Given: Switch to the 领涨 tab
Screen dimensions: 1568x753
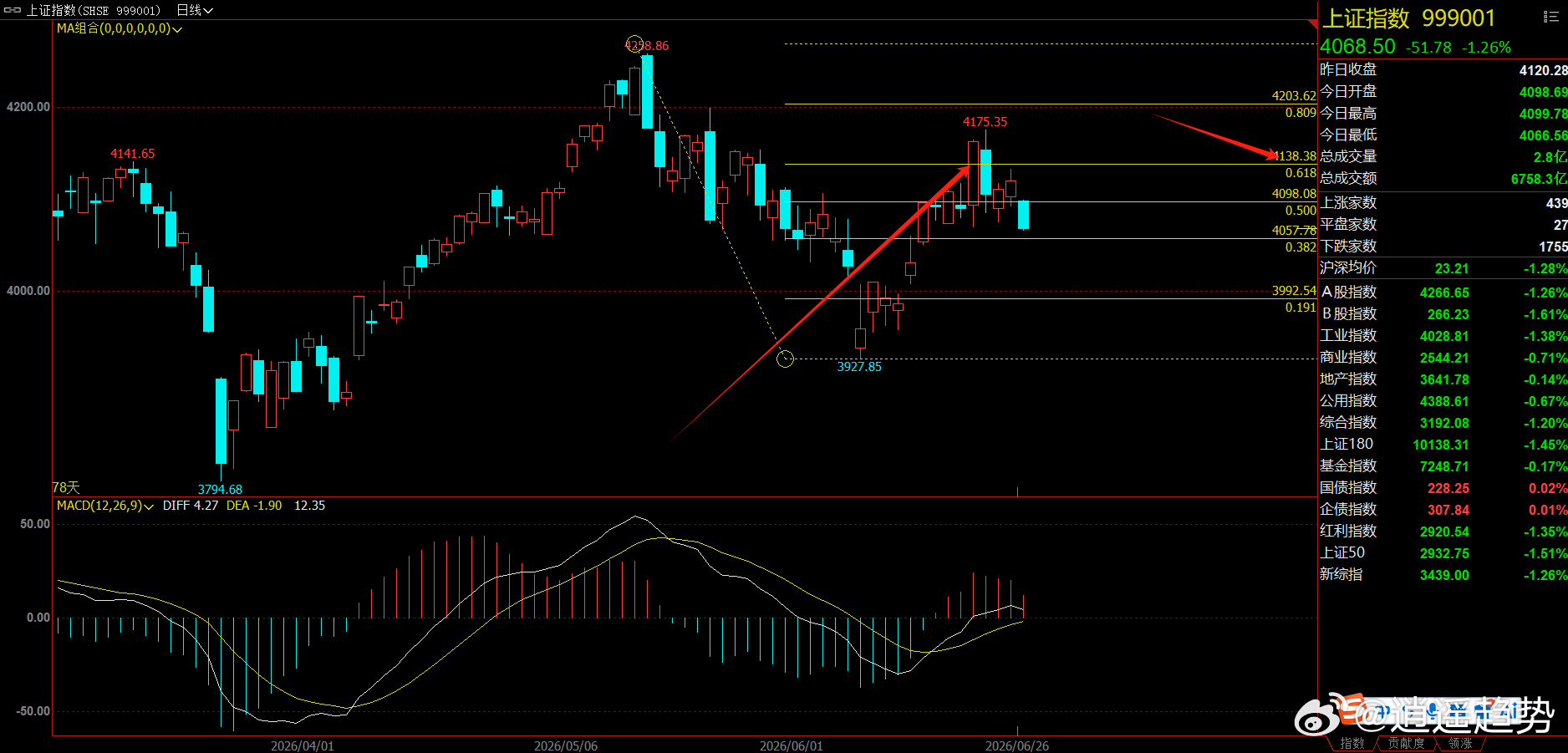Looking at the screenshot, I should (1460, 743).
